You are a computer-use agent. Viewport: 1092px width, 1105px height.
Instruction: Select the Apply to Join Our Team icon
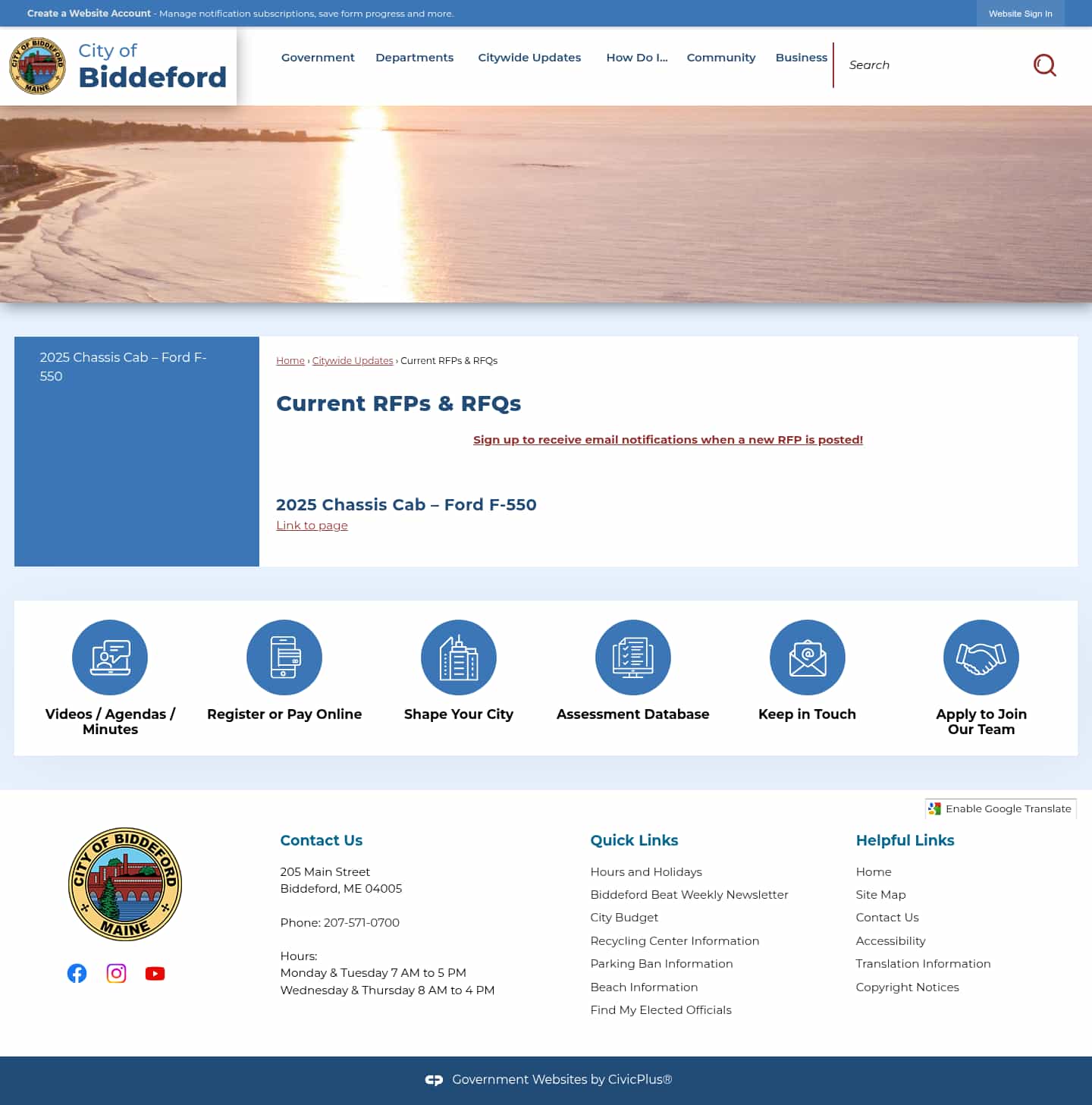pos(981,658)
